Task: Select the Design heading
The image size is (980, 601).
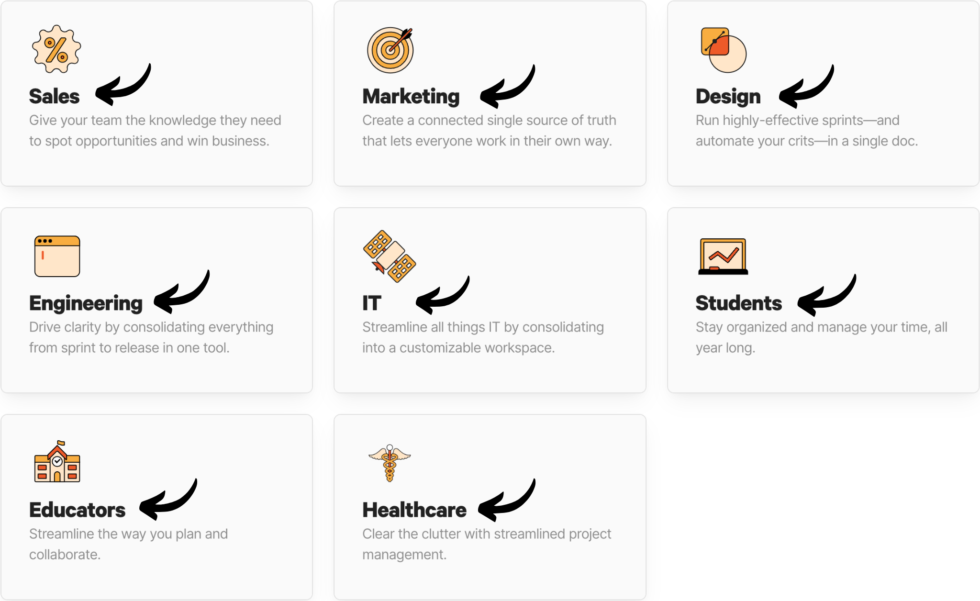Action: pyautogui.click(x=728, y=97)
